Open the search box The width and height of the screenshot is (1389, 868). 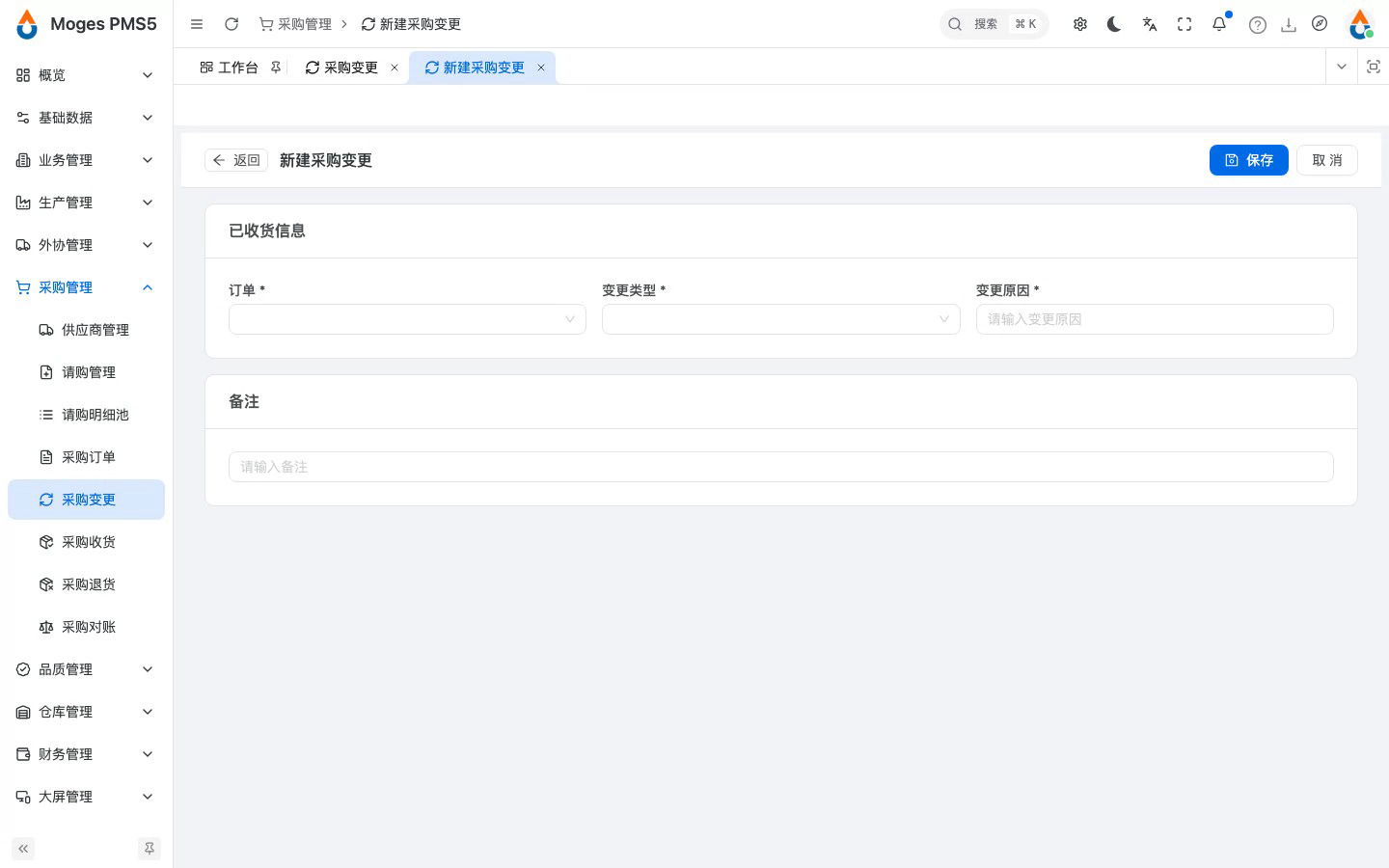click(994, 24)
